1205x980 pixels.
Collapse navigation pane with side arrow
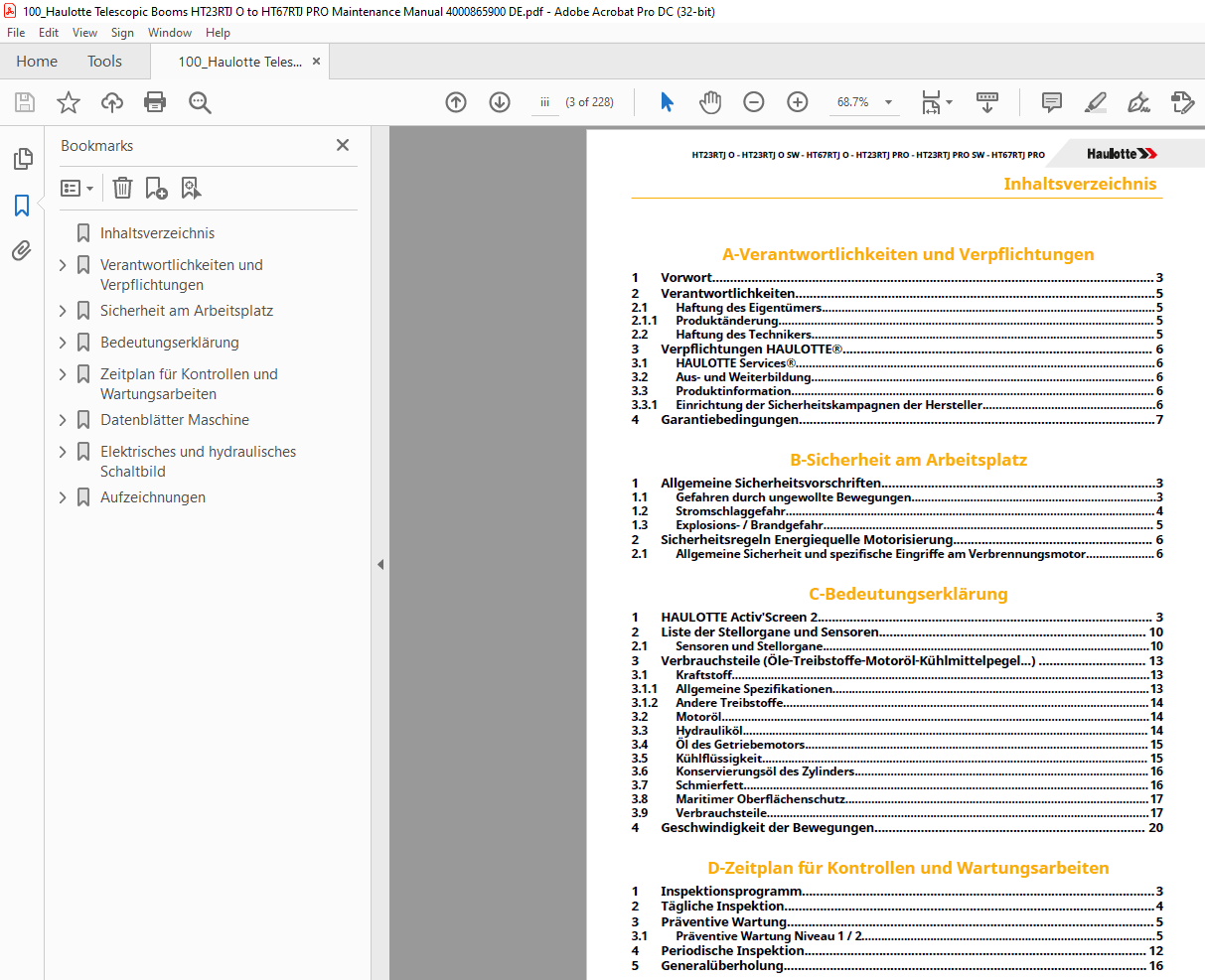379,564
